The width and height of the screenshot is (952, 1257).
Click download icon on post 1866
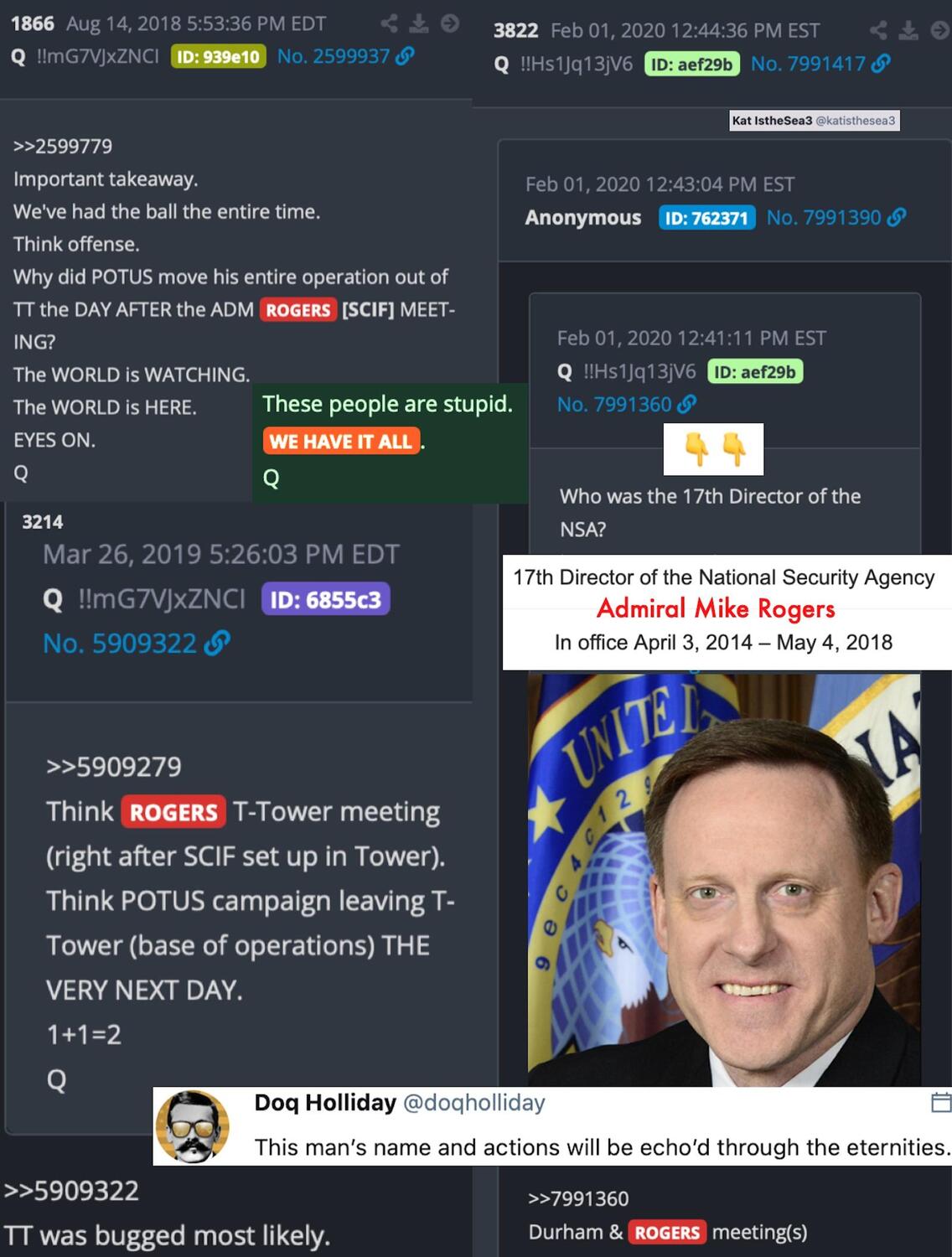point(419,23)
